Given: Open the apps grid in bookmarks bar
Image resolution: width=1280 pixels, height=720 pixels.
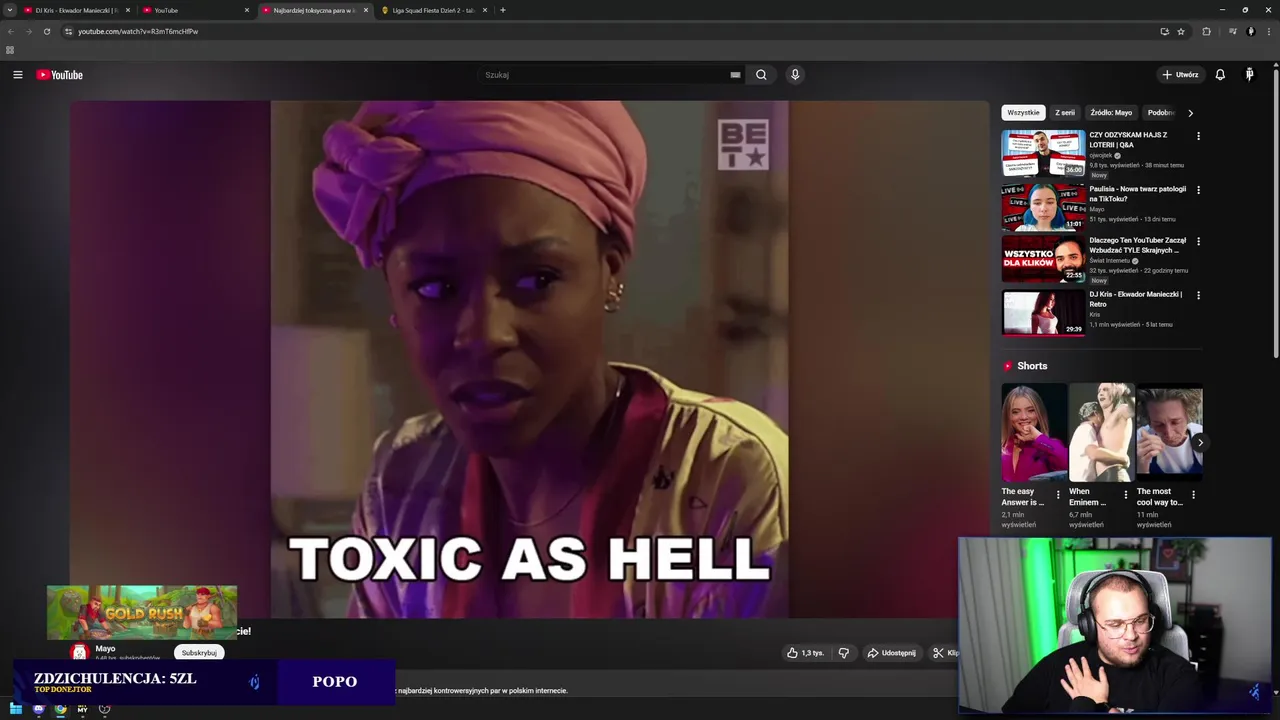Looking at the screenshot, I should tap(10, 50).
